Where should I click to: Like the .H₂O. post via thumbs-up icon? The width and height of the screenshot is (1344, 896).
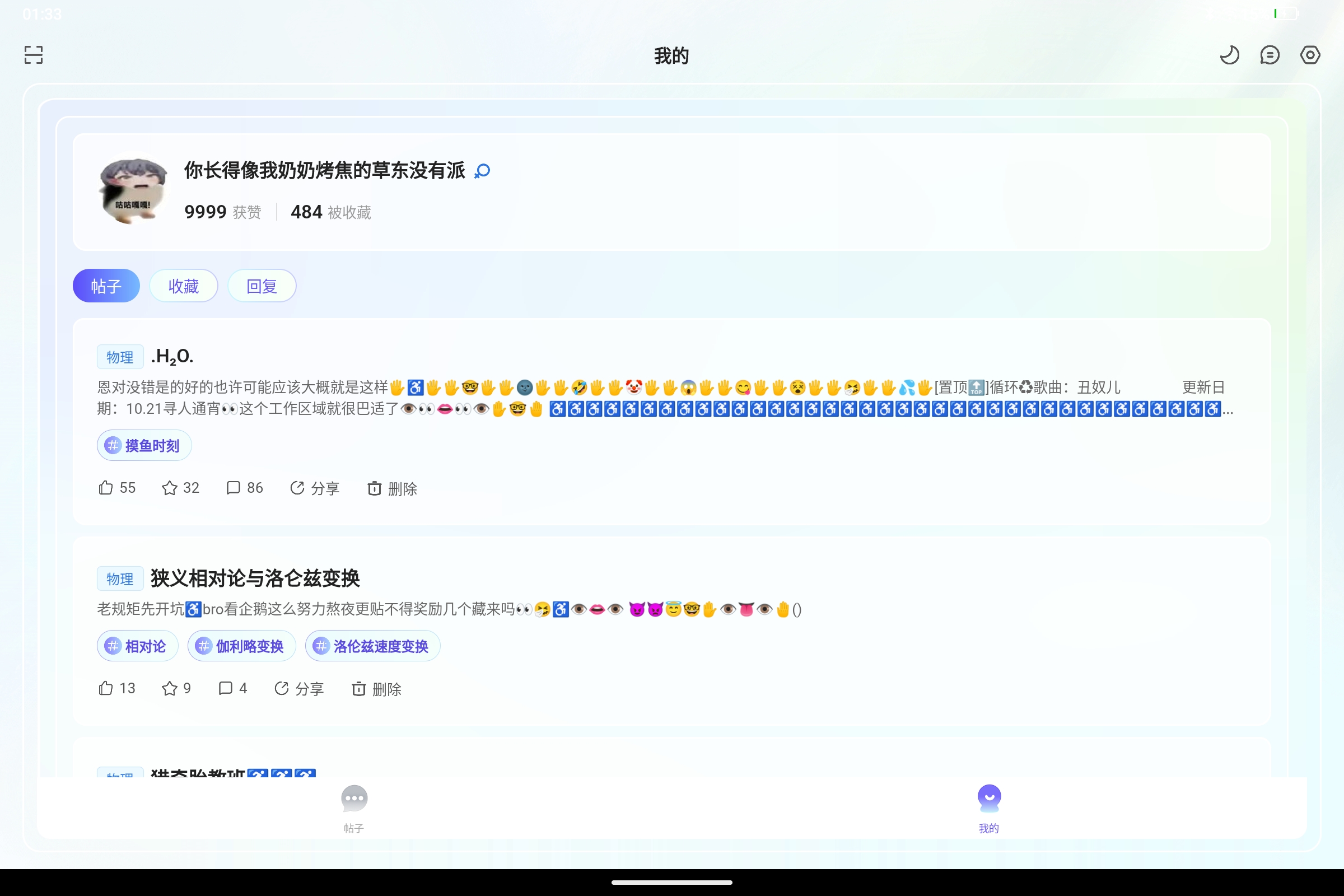click(105, 488)
